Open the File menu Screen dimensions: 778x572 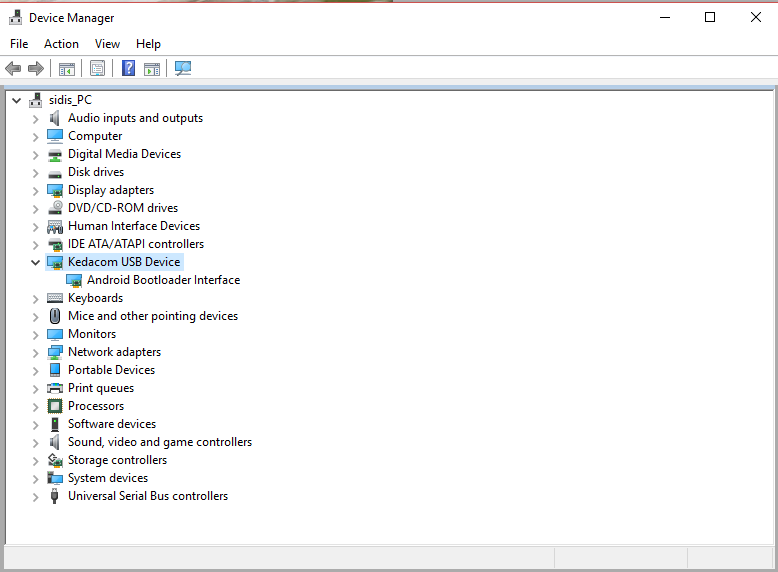pos(19,44)
